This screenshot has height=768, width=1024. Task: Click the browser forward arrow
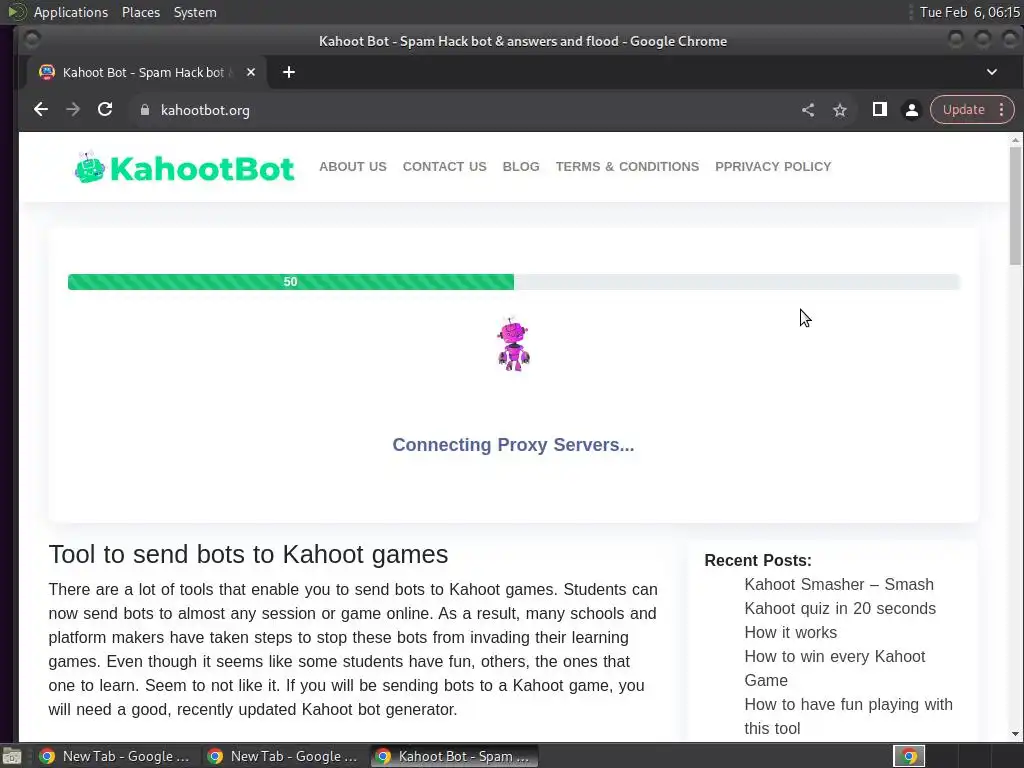pyautogui.click(x=73, y=110)
